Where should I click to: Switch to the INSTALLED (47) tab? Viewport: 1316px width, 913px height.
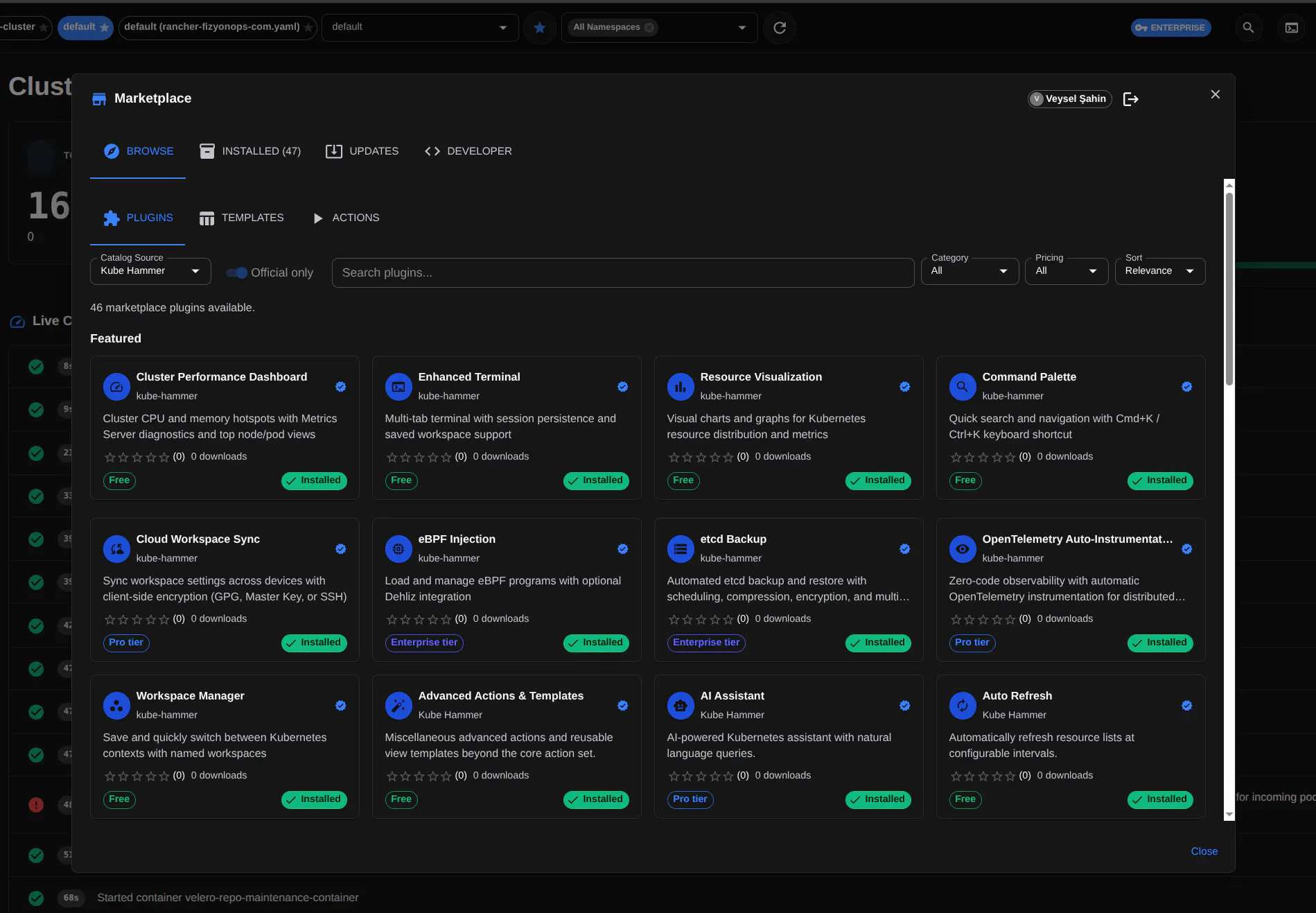(x=250, y=151)
